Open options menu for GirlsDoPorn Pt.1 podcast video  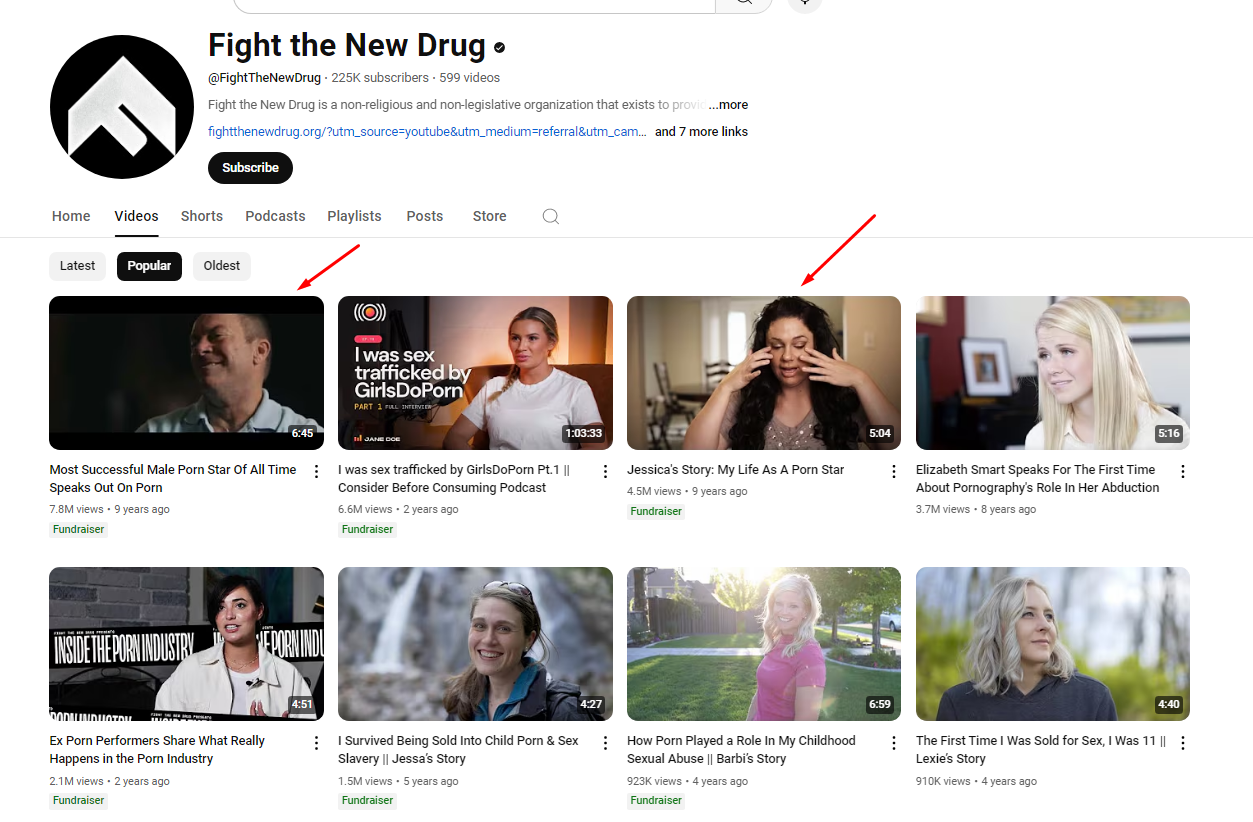605,471
